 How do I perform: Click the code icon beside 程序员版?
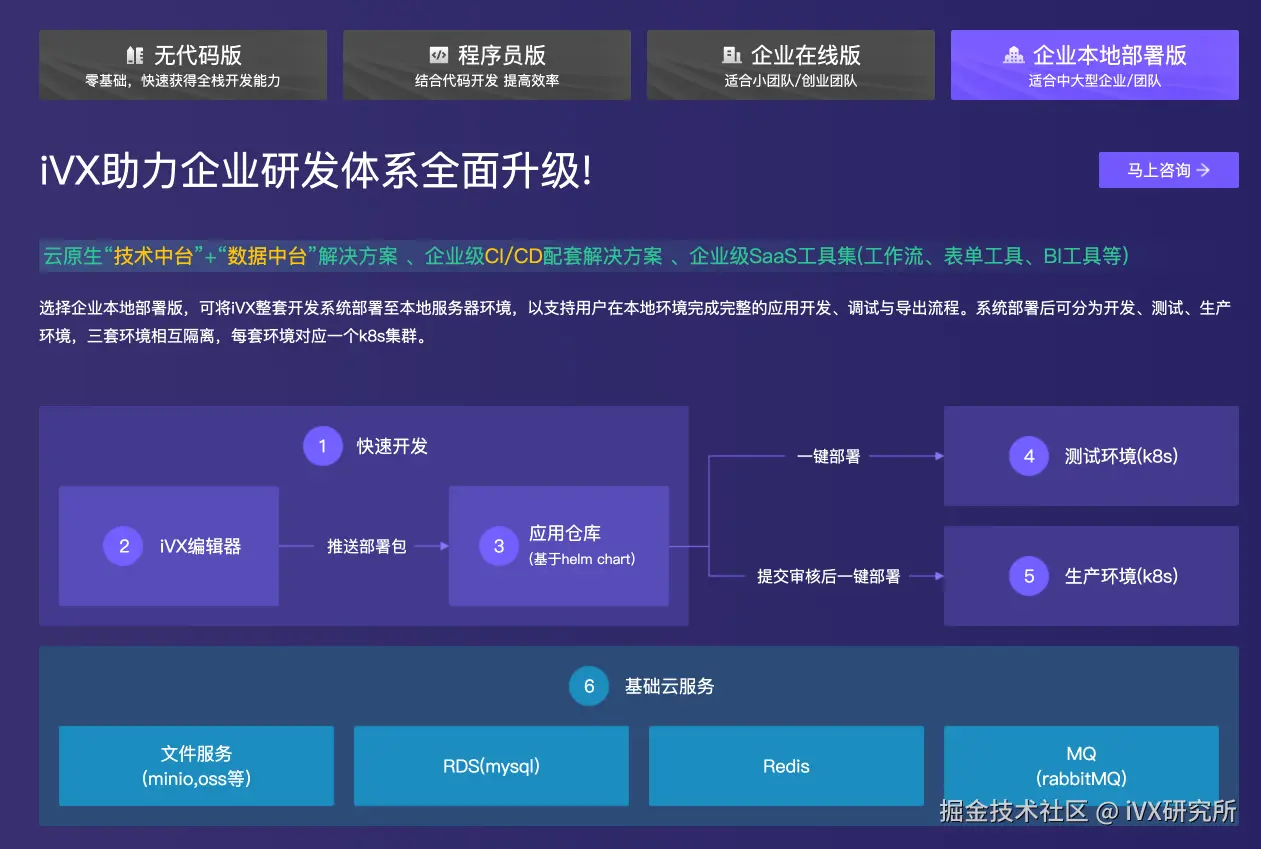(x=438, y=55)
